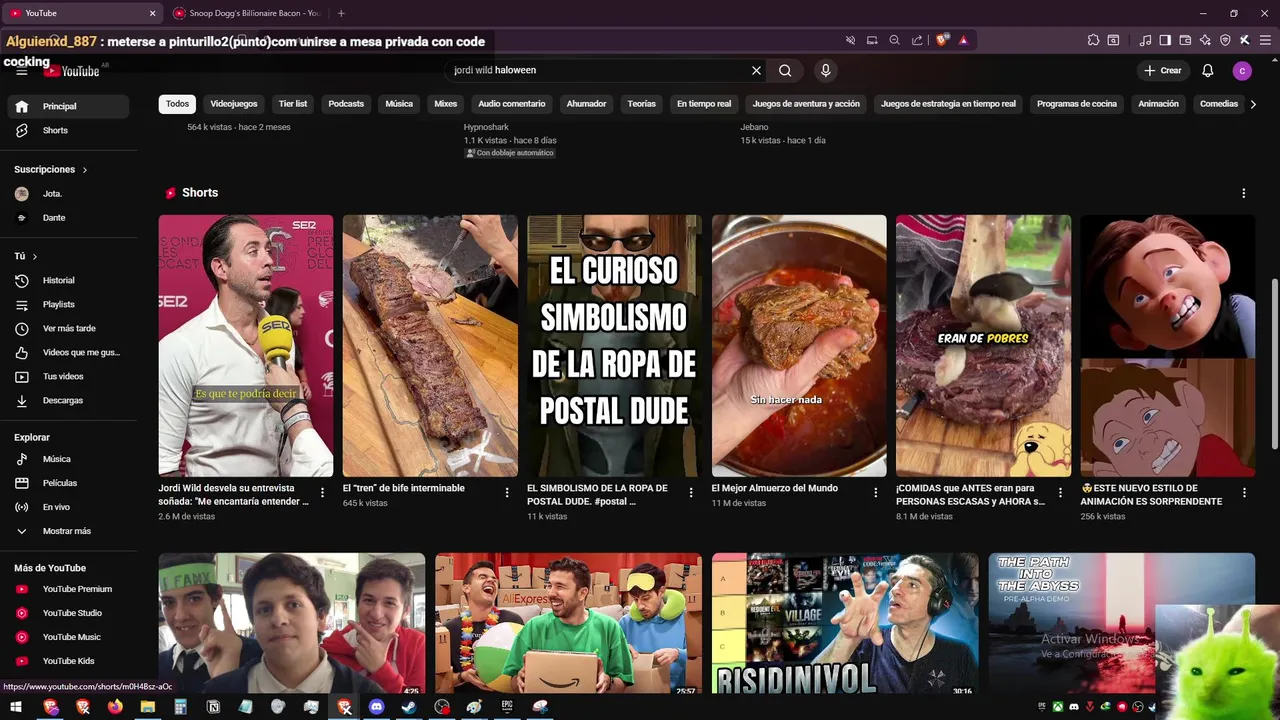Show more filter chips with right arrow

click(1253, 104)
